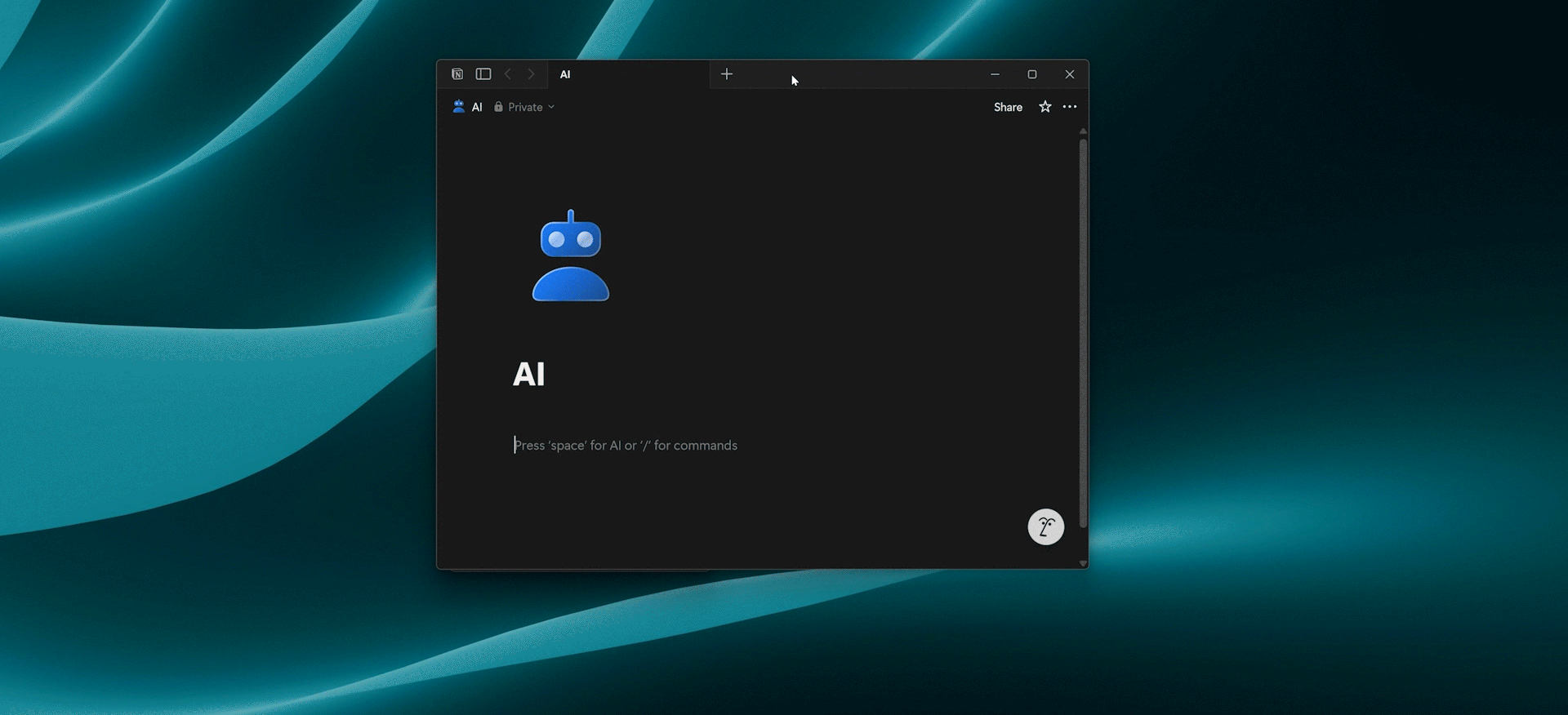This screenshot has width=1568, height=715.
Task: Maximize the Notion window
Action: 1032,74
